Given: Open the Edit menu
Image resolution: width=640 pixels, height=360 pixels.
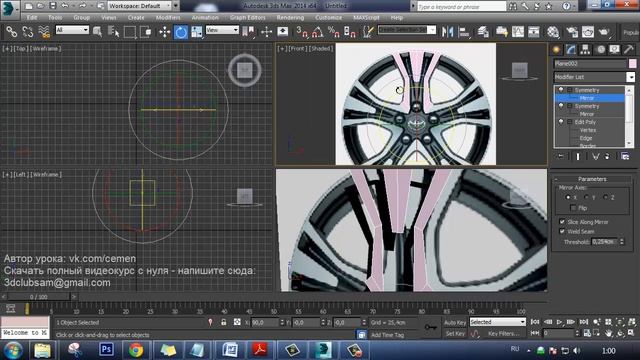Looking at the screenshot, I should (x=32, y=18).
